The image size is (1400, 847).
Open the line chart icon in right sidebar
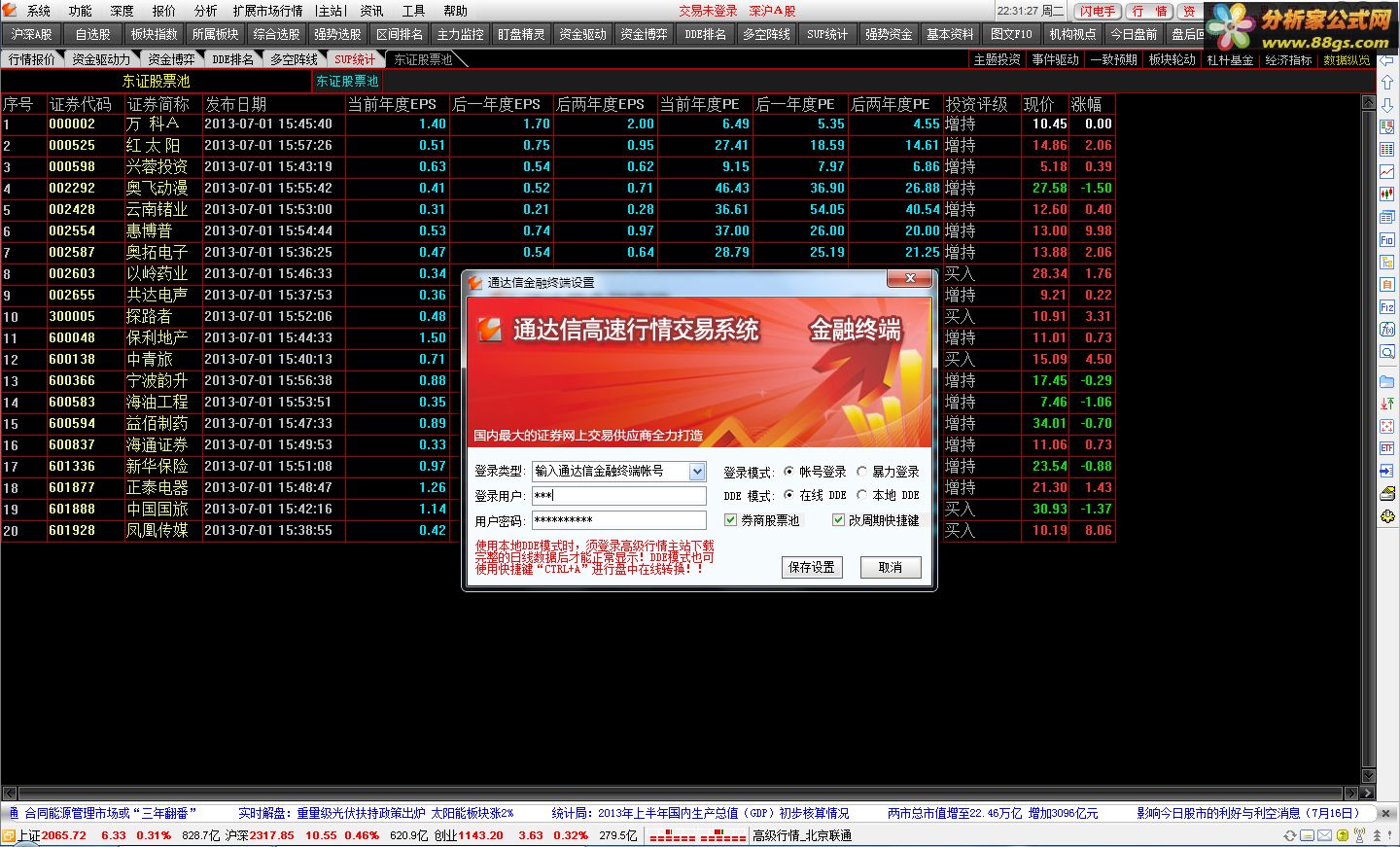coord(1387,171)
